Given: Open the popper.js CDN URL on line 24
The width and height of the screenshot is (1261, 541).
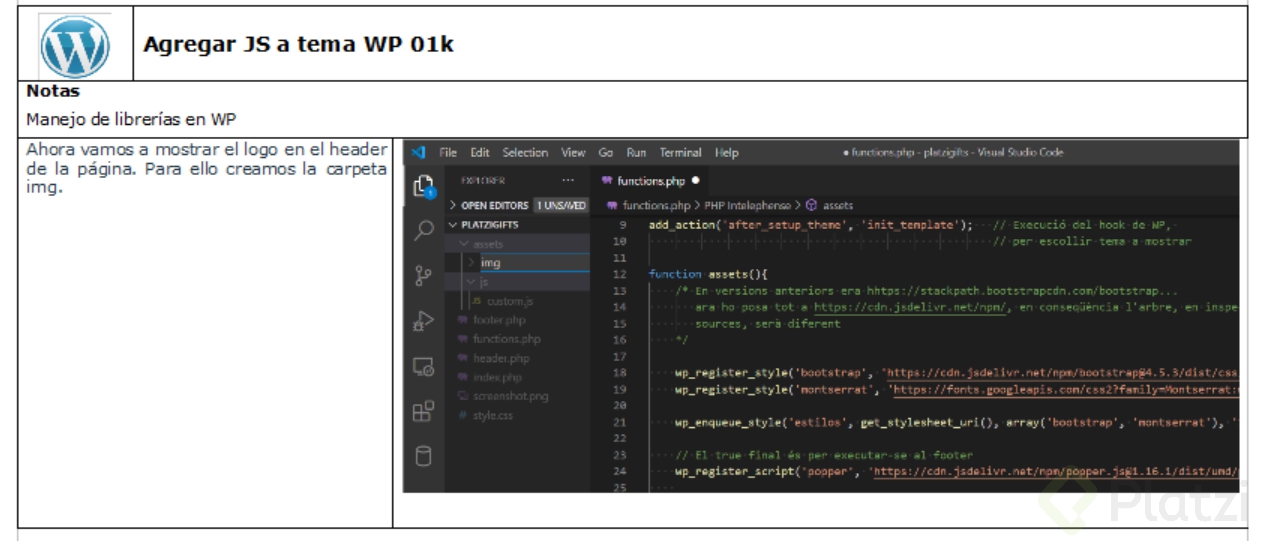Looking at the screenshot, I should pos(1056,471).
